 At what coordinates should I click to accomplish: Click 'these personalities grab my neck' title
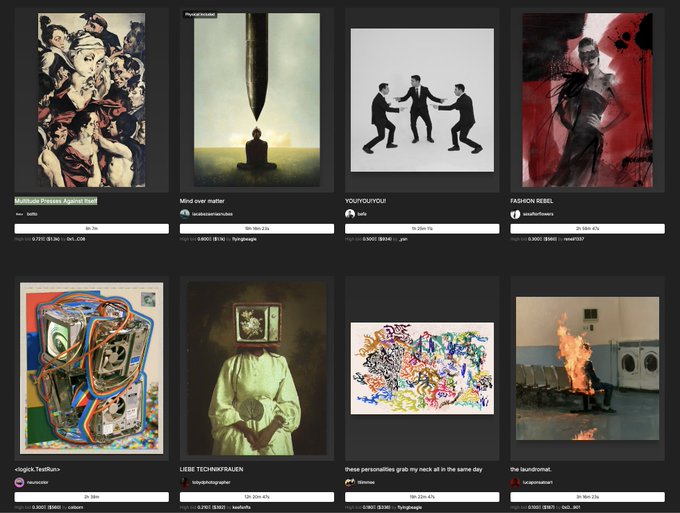(x=413, y=469)
